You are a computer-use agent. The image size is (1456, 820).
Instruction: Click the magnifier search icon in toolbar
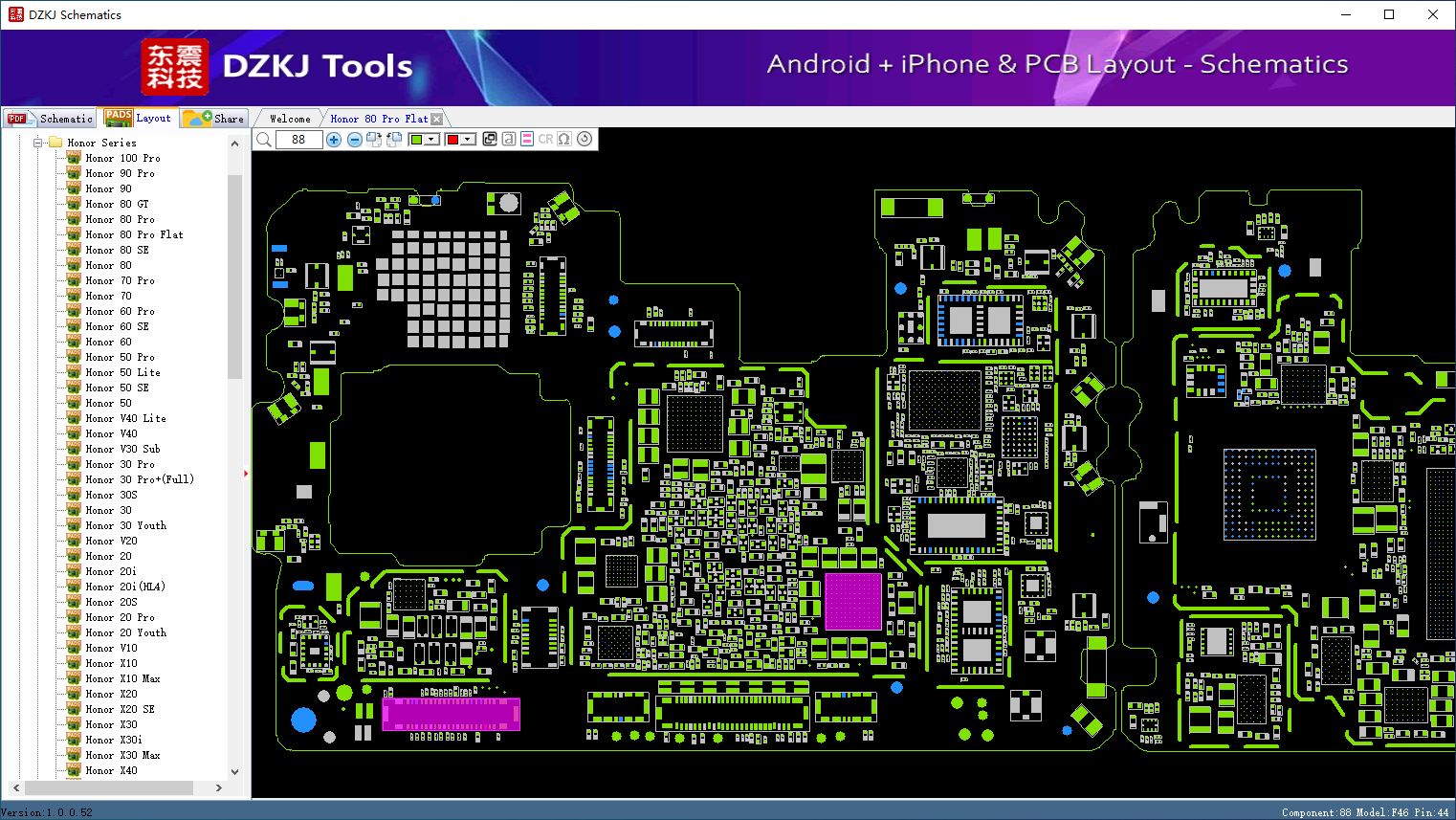pos(264,140)
